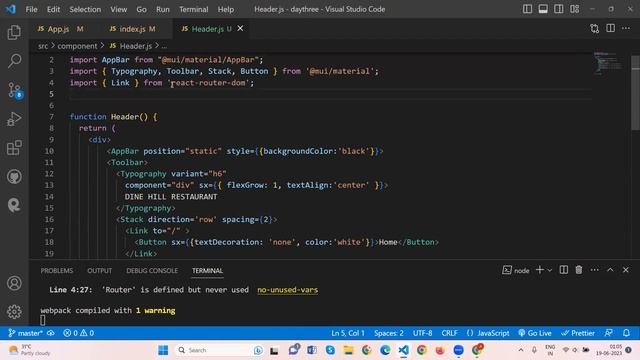The image size is (640, 360).
Task: Open the Extensions view
Action: point(14,148)
